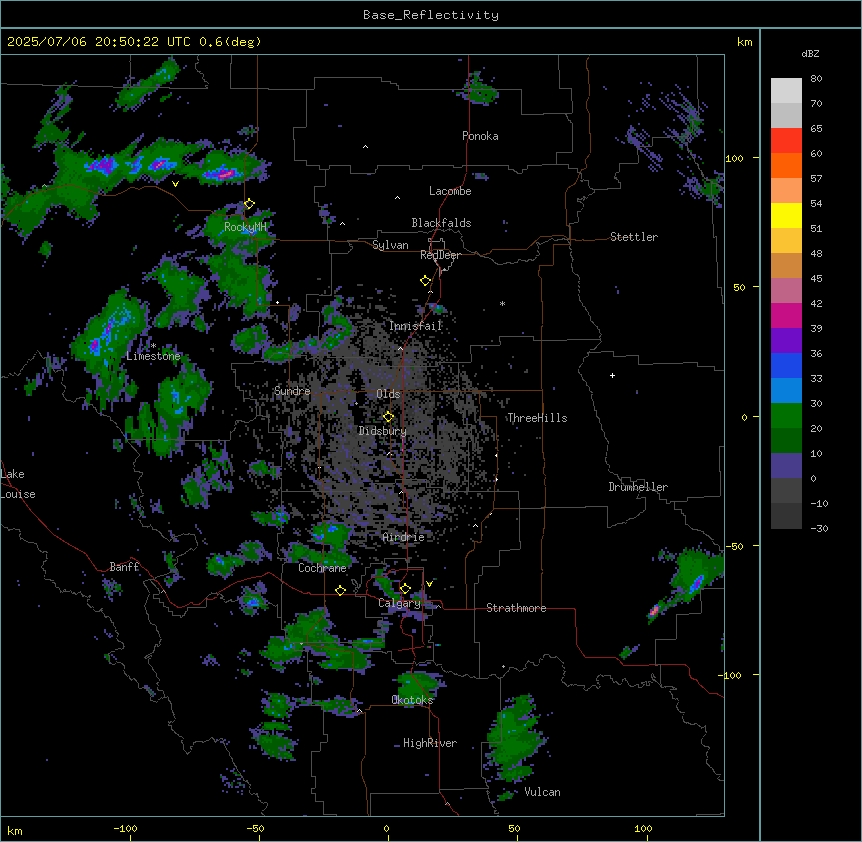Select the dark green 10-20 dBZ legend swatch

(x=786, y=441)
